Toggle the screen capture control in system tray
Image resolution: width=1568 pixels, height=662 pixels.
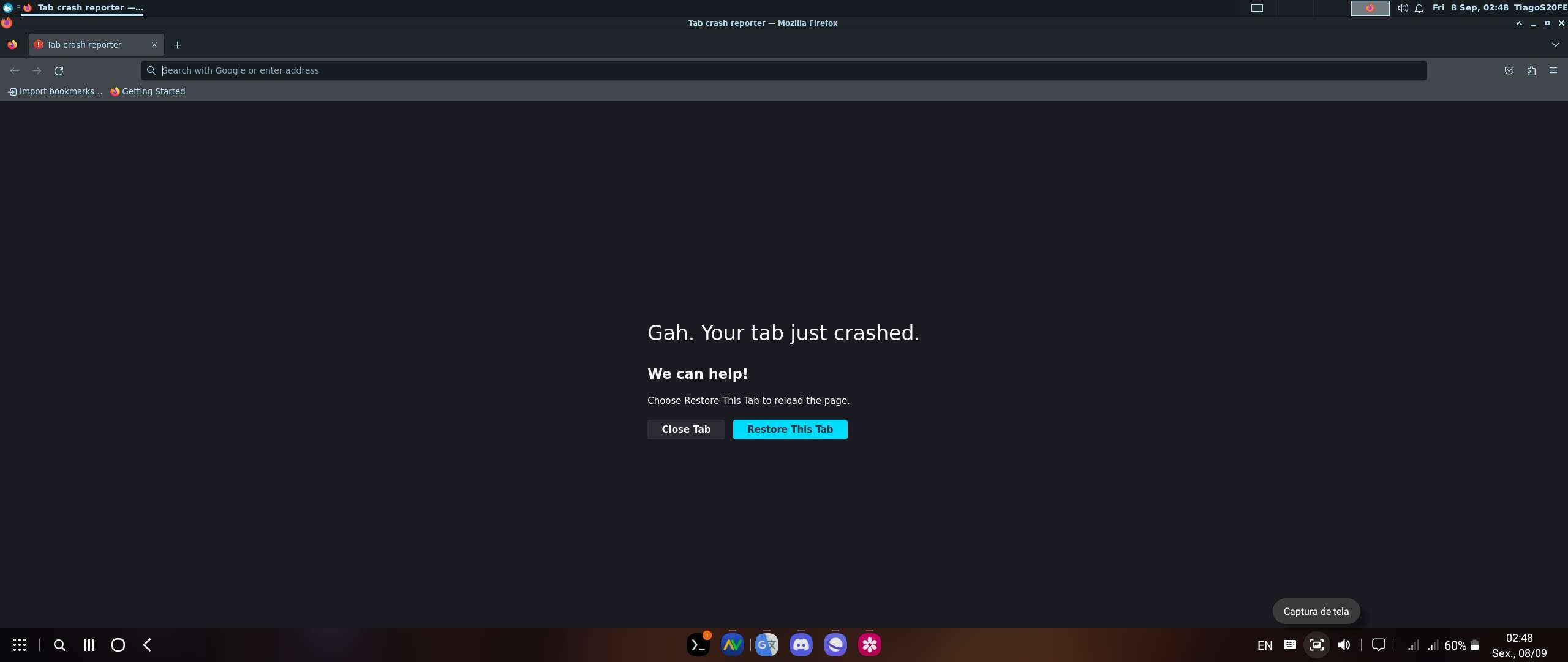point(1316,644)
